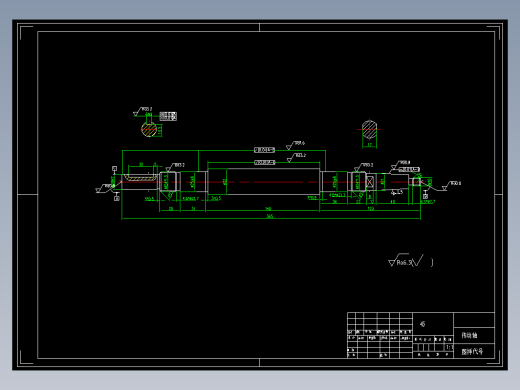
Task: Select the hatched keyway slot on the shaft
Action: click(141, 178)
